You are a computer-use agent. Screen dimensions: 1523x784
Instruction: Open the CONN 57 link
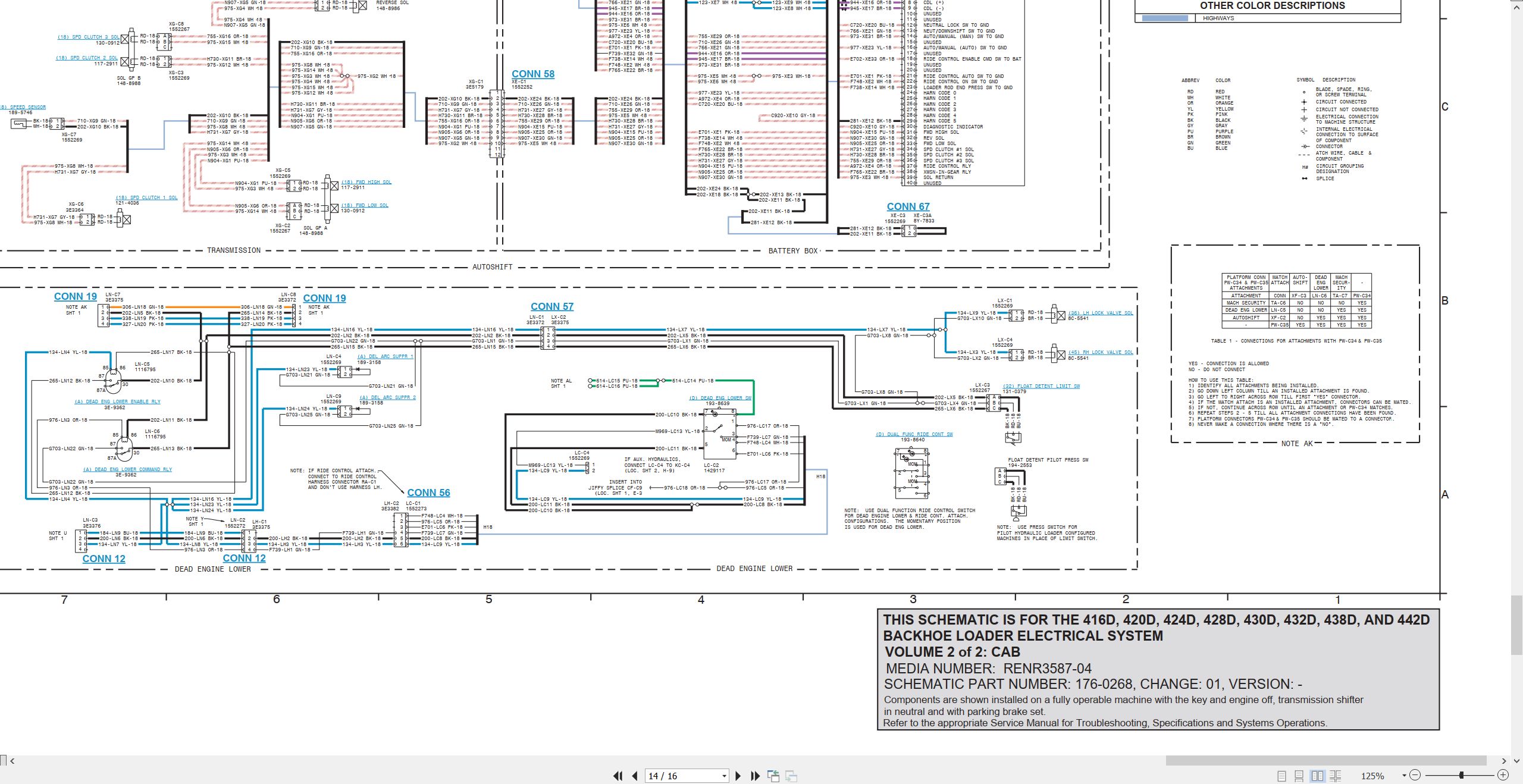pos(552,307)
